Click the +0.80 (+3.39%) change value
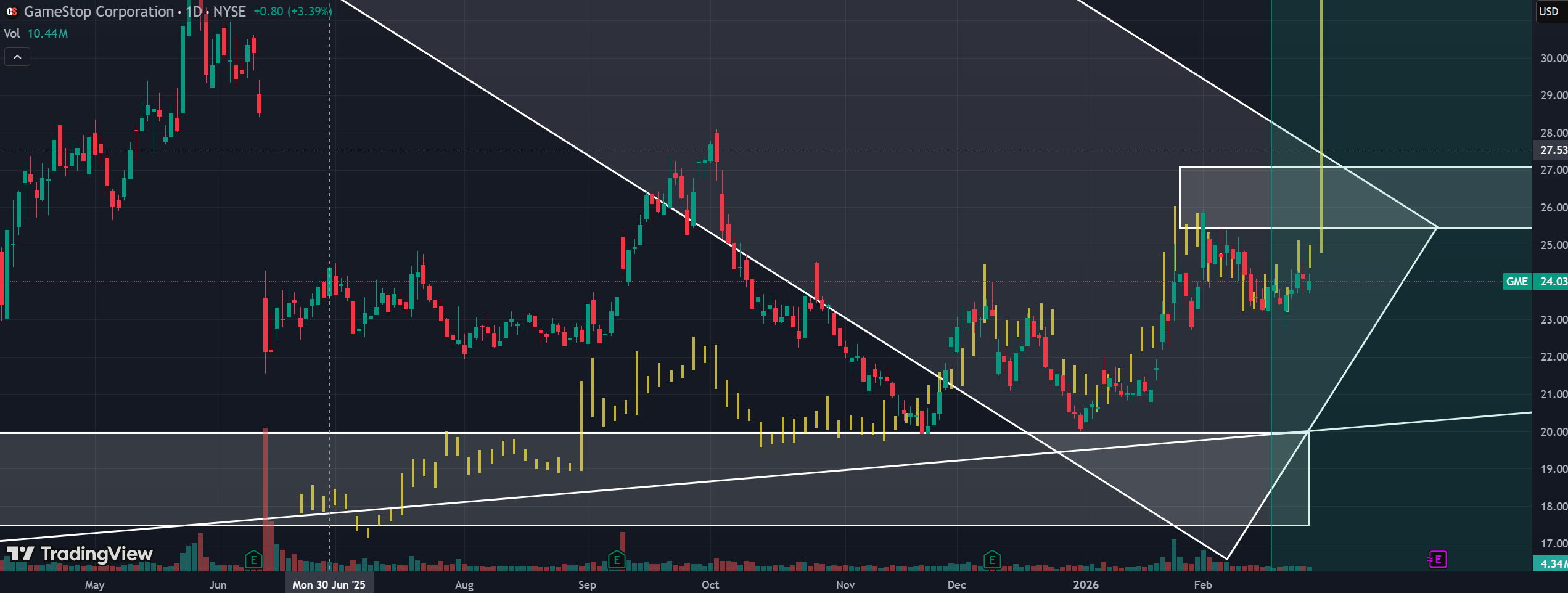Image resolution: width=1568 pixels, height=593 pixels. [293, 12]
